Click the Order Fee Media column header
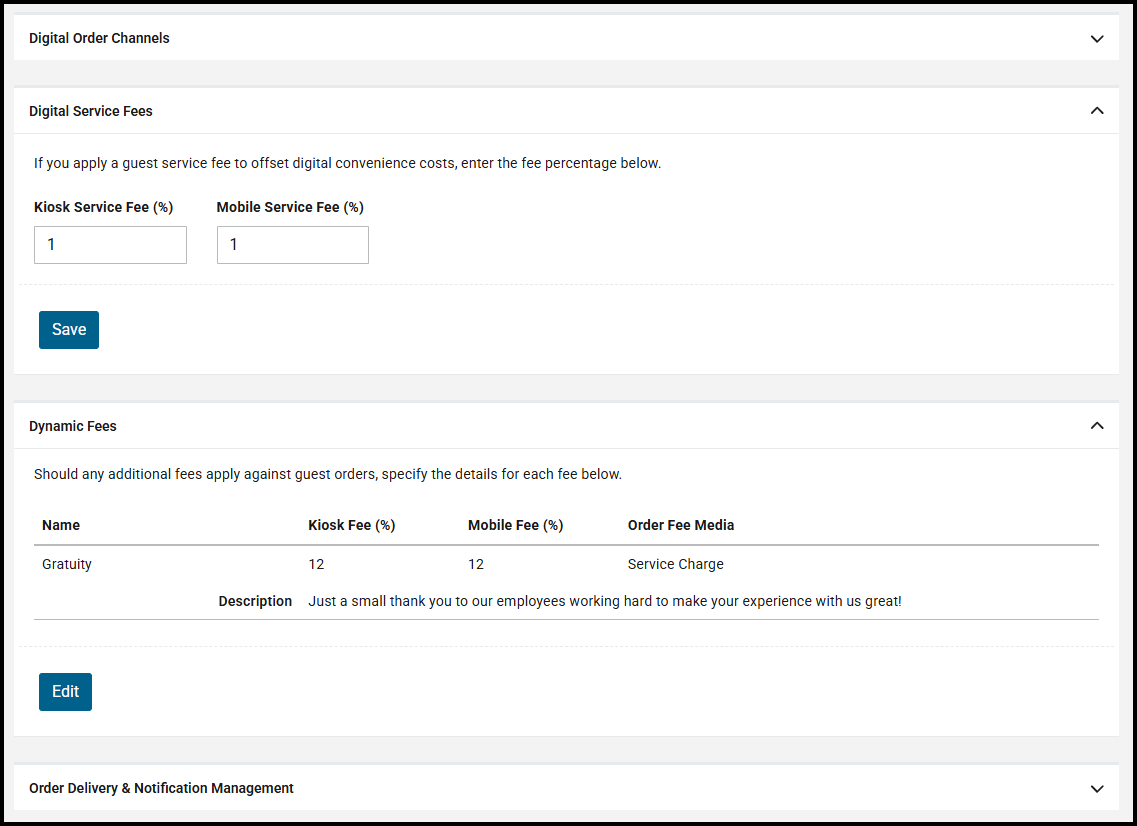This screenshot has width=1137, height=826. point(681,525)
